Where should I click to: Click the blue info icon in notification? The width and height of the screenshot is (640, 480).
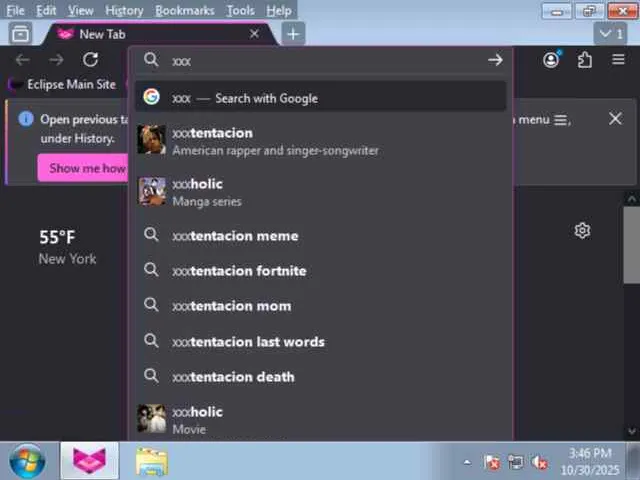26,119
